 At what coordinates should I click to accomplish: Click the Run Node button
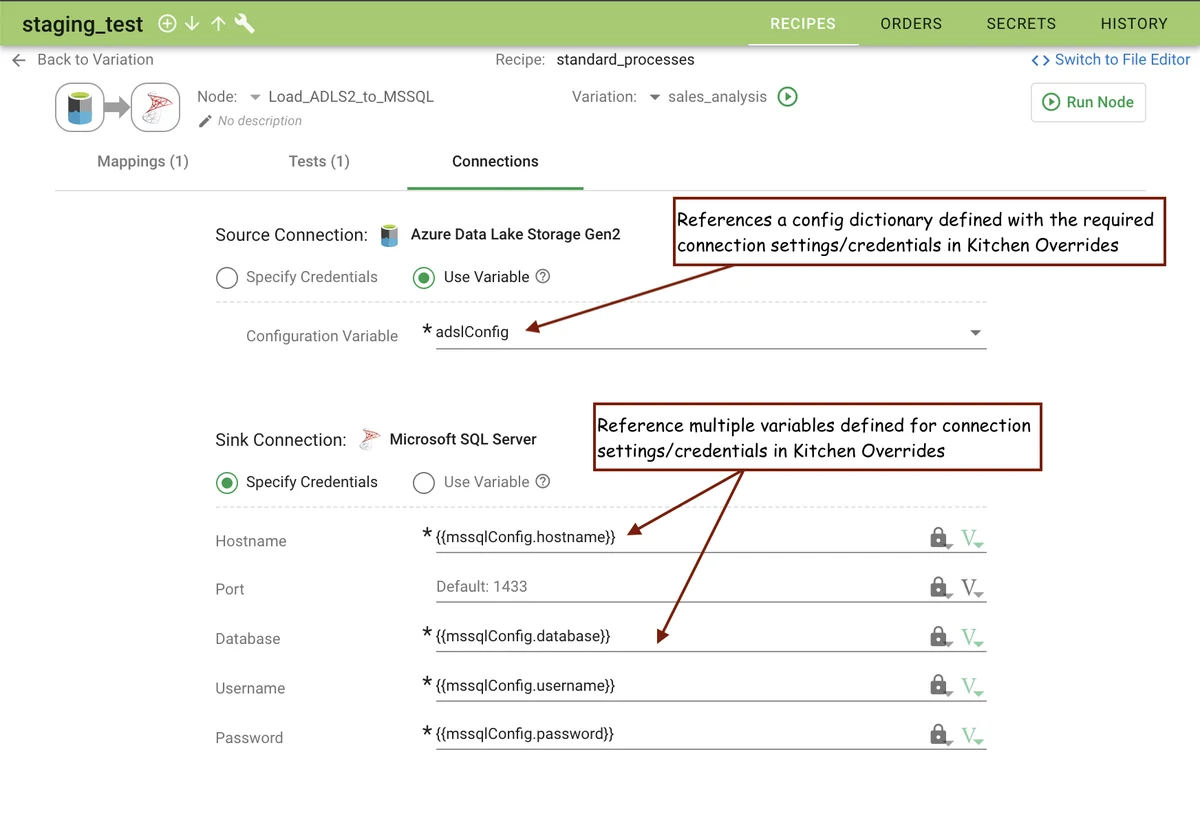pos(1088,102)
